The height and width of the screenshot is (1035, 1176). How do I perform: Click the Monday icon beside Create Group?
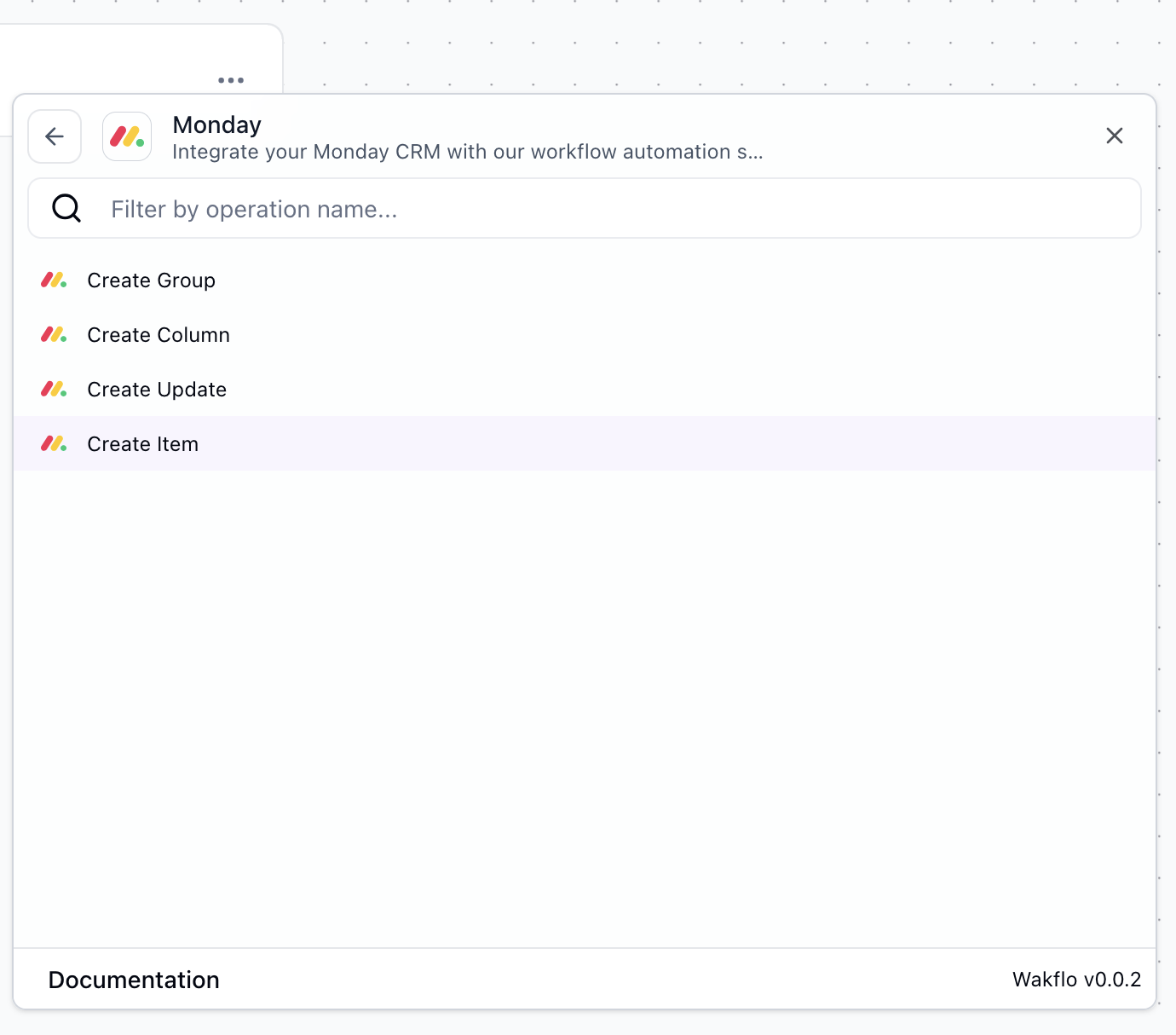(54, 280)
